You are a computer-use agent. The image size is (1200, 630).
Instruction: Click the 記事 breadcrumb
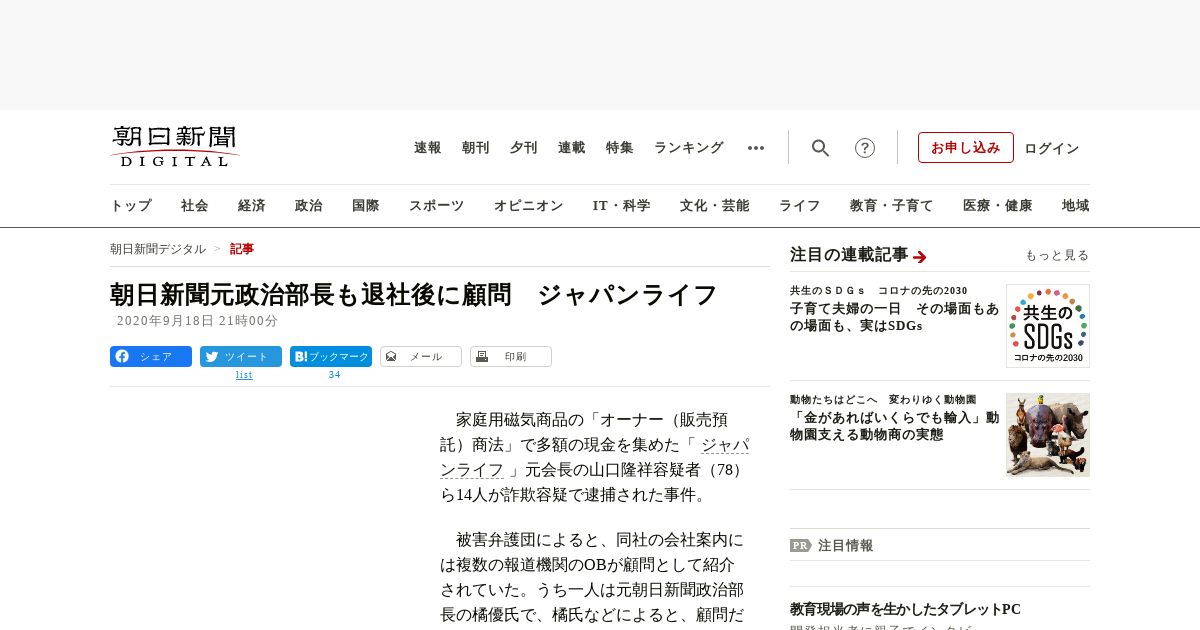pos(242,249)
